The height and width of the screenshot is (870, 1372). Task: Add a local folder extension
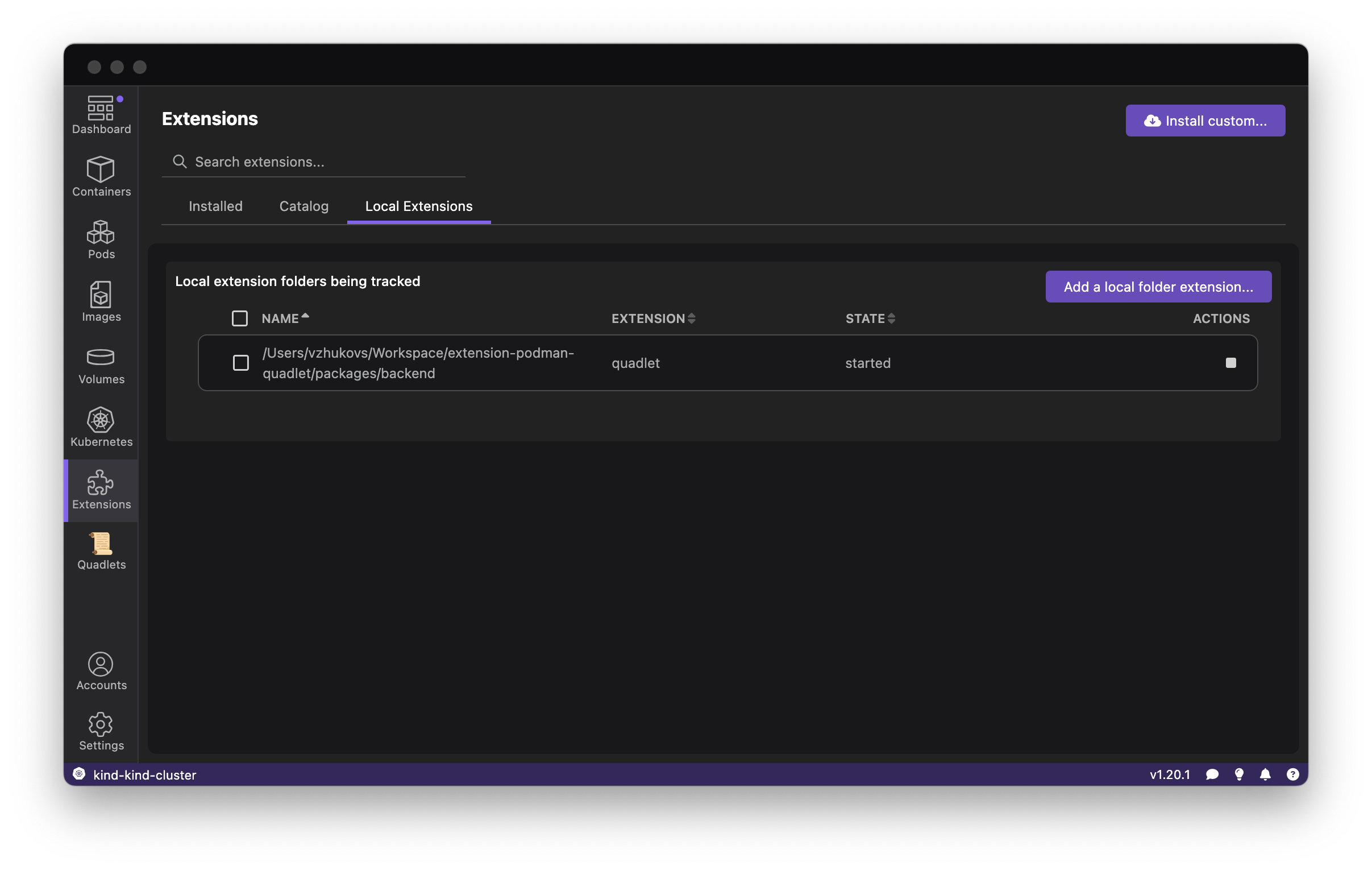coord(1158,287)
